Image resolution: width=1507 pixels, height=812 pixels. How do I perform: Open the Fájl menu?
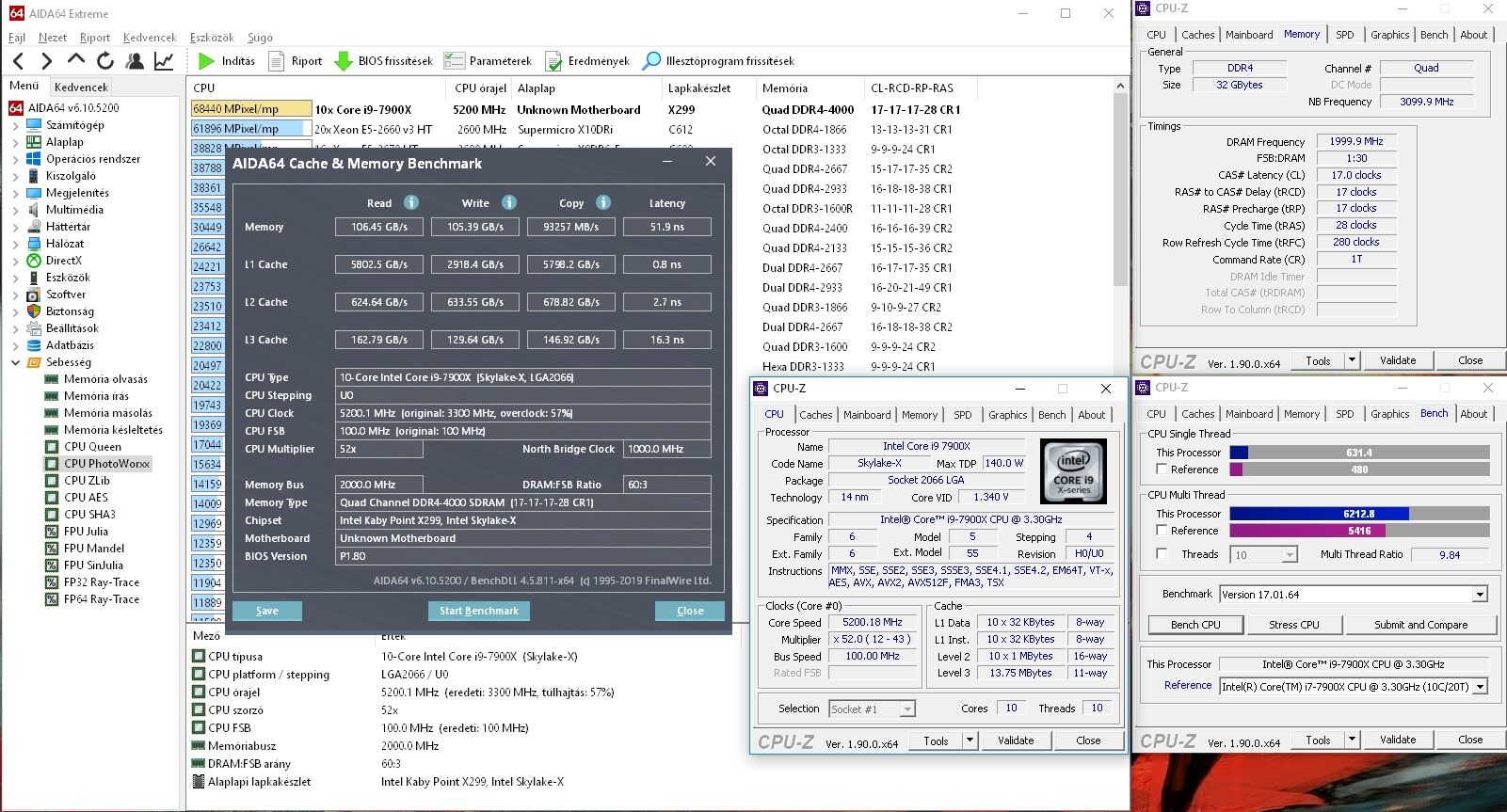pyautogui.click(x=17, y=38)
